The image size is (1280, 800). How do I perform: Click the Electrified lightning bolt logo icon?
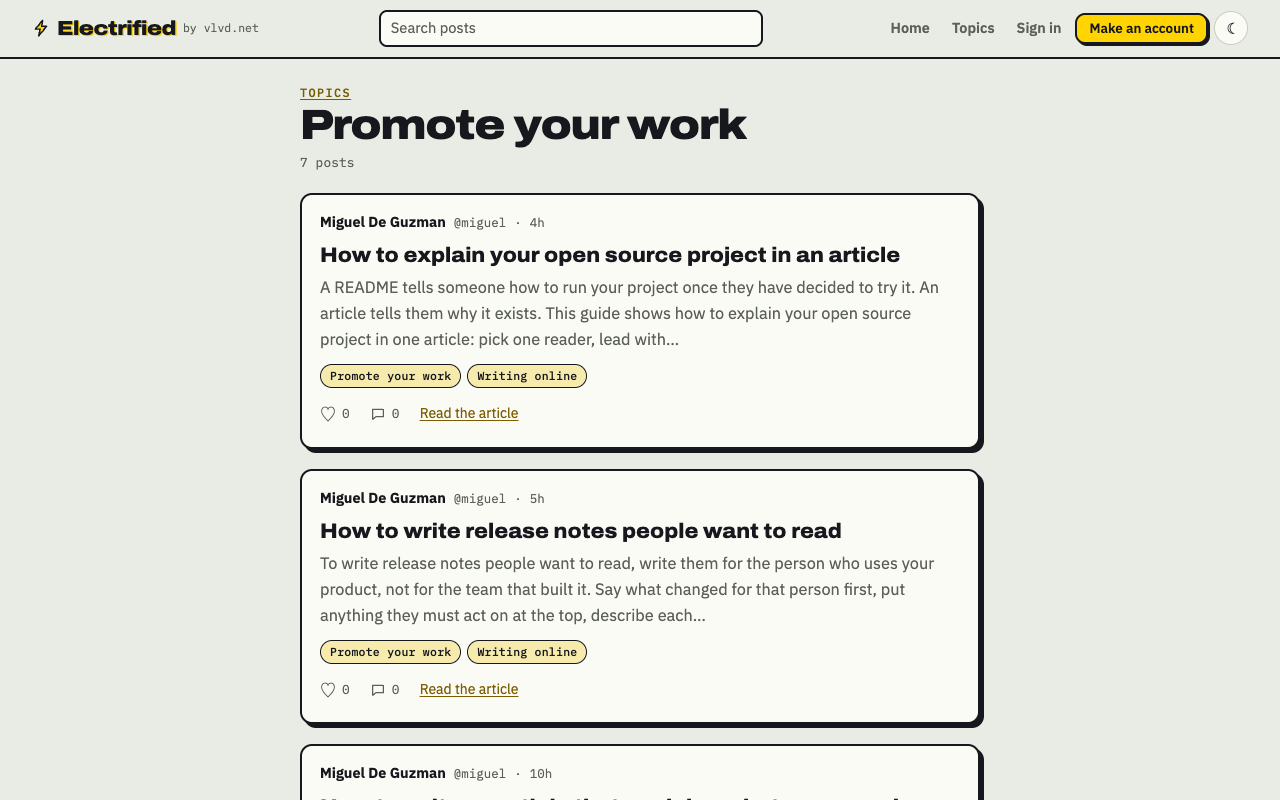tap(41, 28)
